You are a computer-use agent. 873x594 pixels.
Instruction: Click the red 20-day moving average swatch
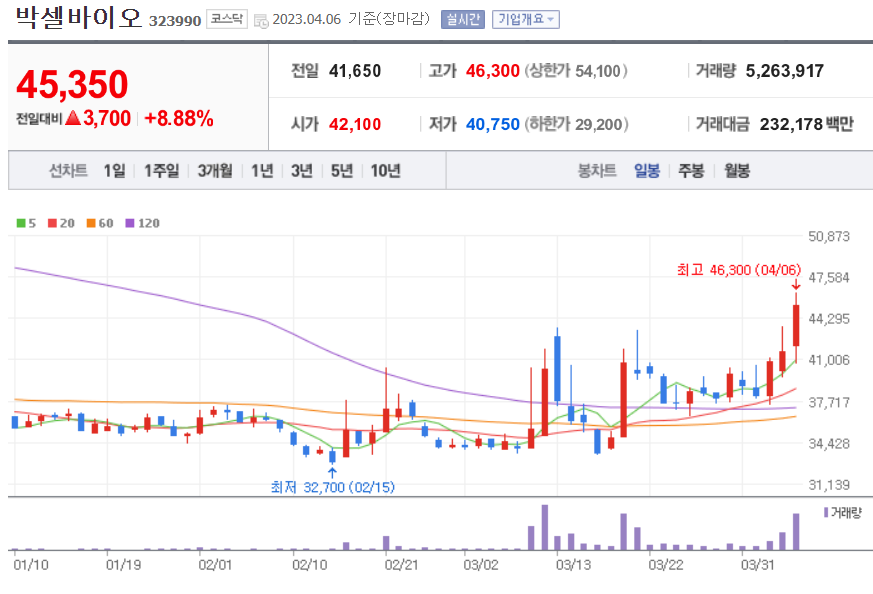point(52,223)
